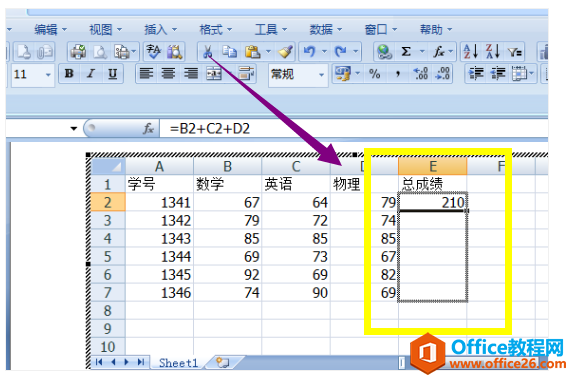Image resolution: width=573 pixels, height=381 pixels.
Task: Select row 5 header
Action: (108, 256)
